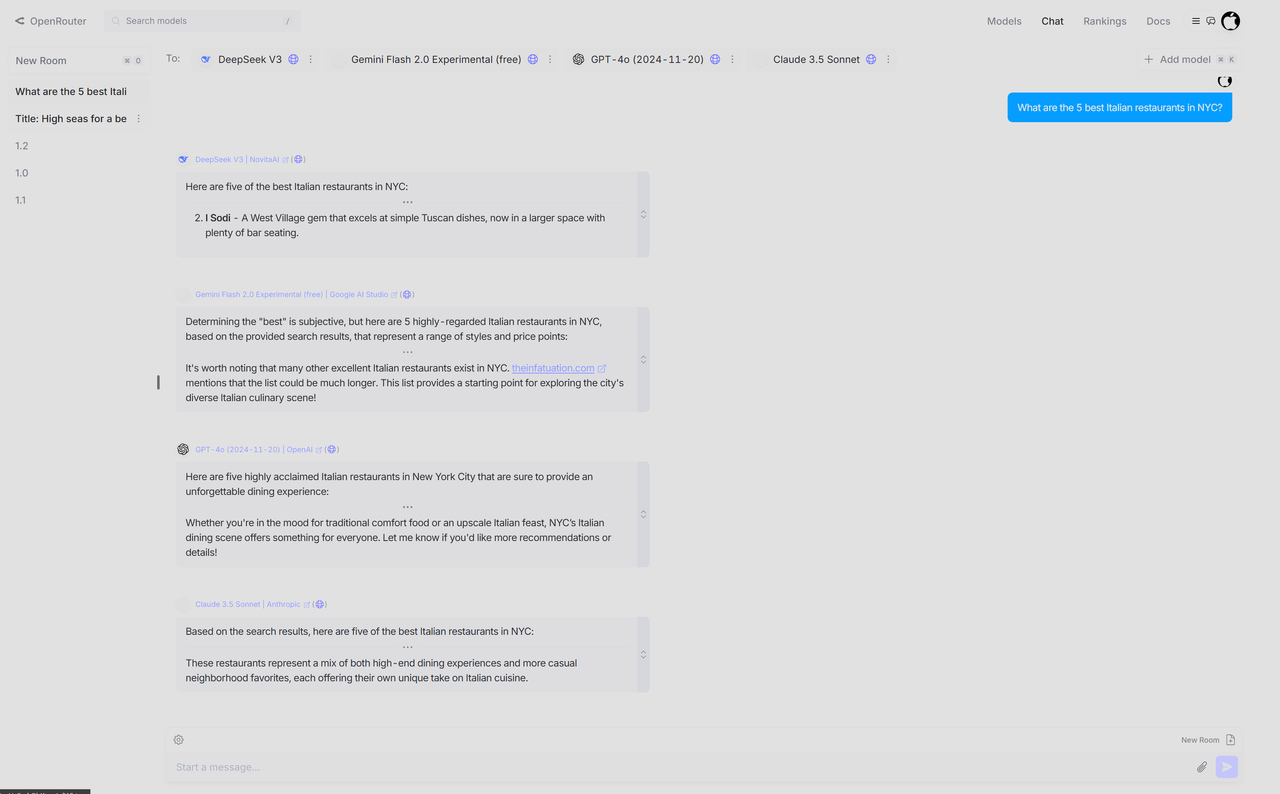Click the ellipsis in the Gemini response
This screenshot has width=1280, height=794.
click(x=408, y=352)
